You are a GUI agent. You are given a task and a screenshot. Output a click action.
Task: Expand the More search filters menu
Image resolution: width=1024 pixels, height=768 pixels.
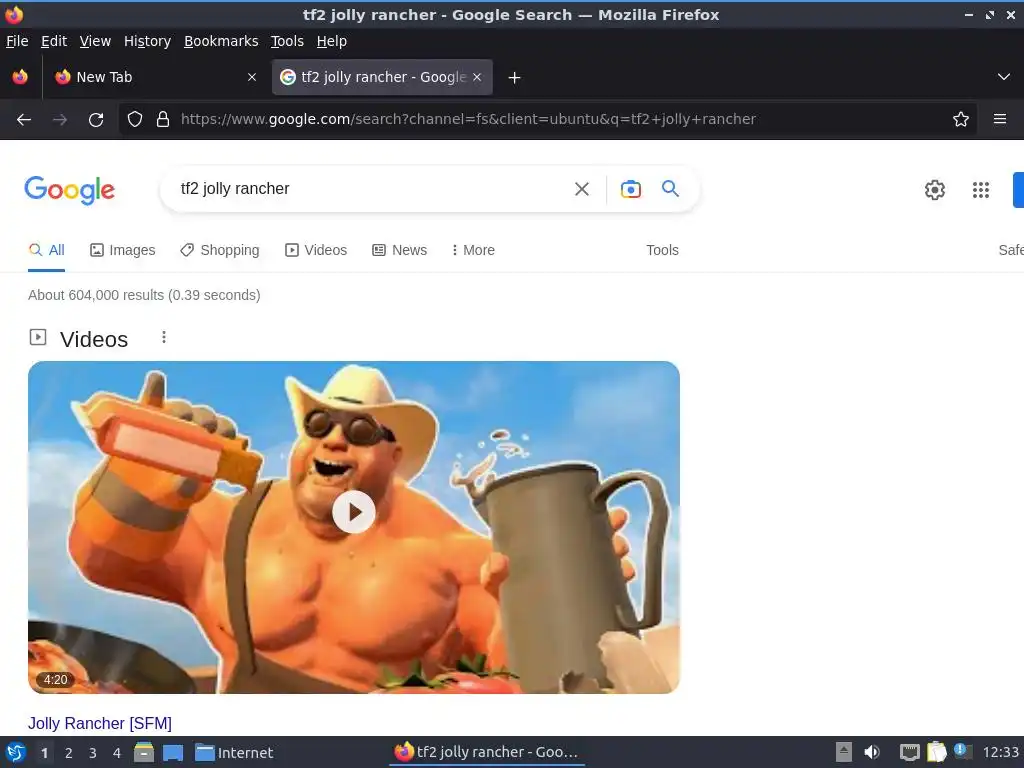pyautogui.click(x=473, y=250)
